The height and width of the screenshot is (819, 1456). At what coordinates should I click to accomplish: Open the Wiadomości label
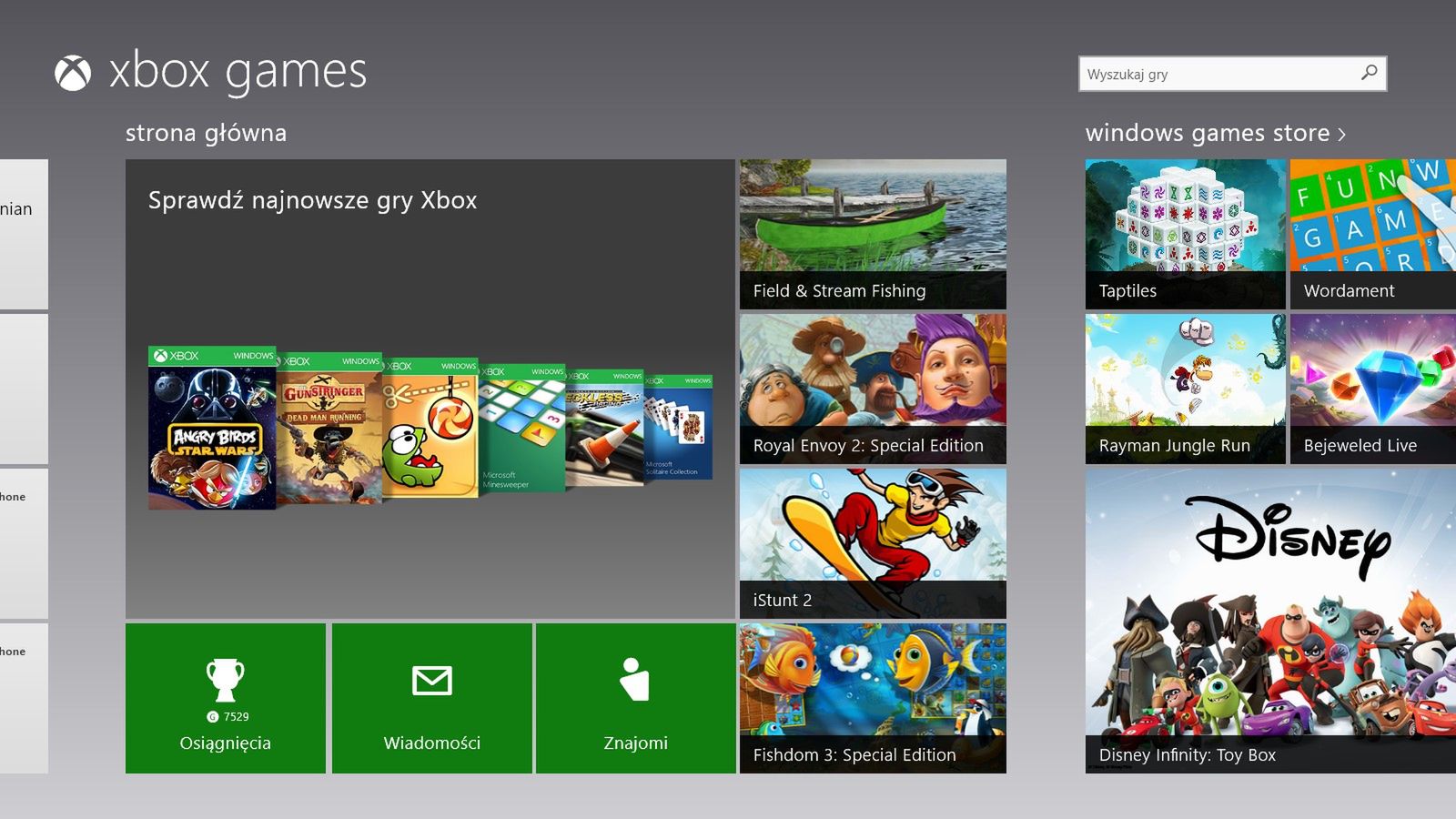click(432, 743)
